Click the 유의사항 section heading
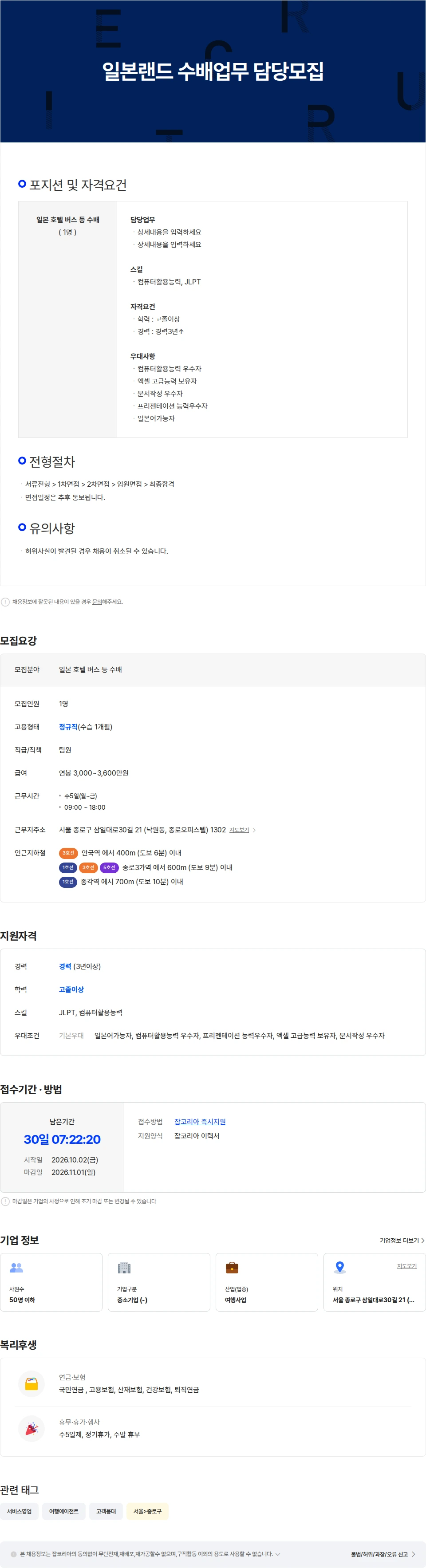This screenshot has width=426, height=1568. 52,528
